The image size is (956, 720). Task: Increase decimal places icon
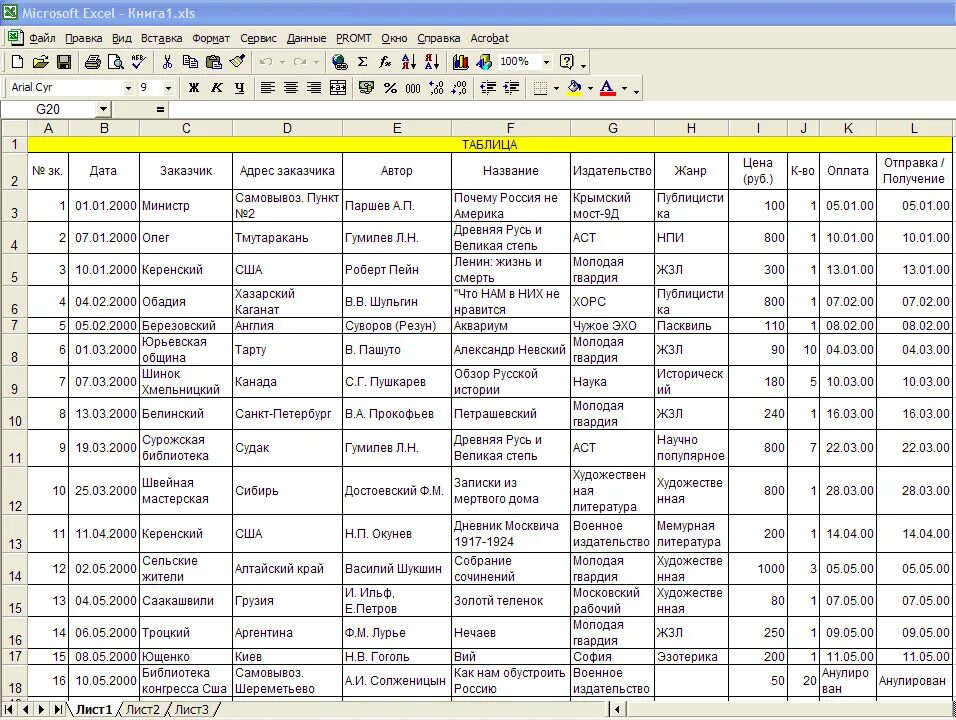coord(436,88)
